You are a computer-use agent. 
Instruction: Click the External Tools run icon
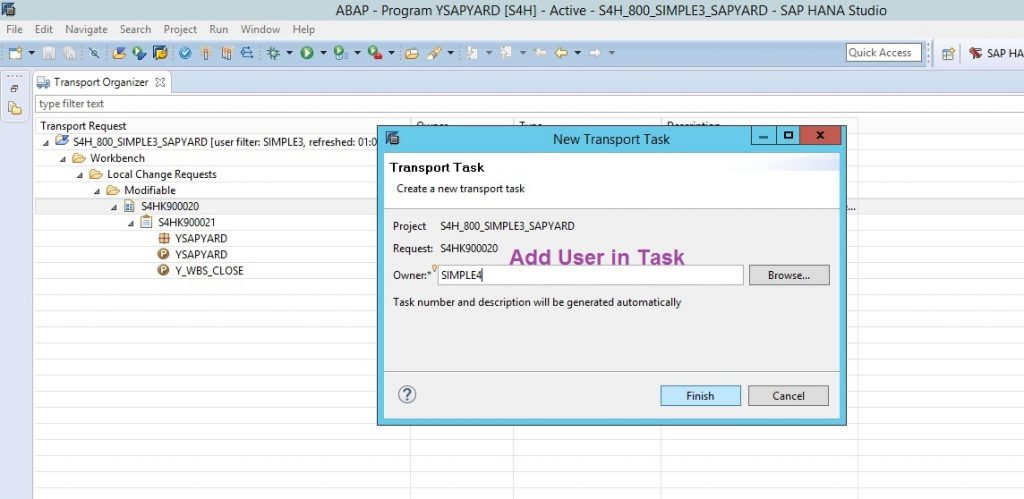(375, 54)
